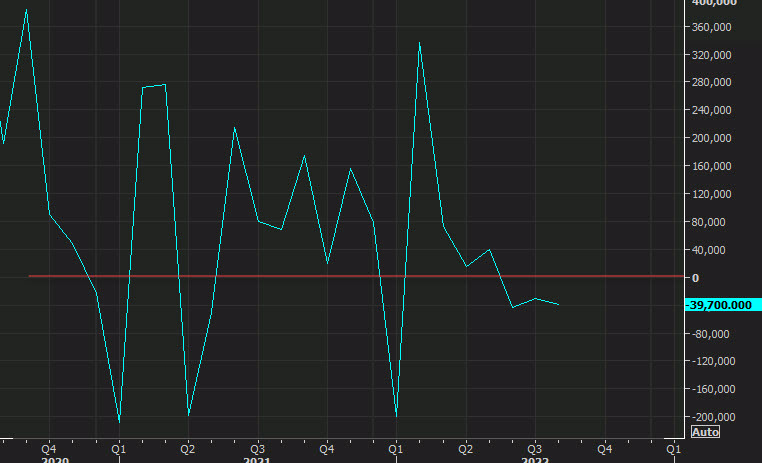Select the Q4 marker above 2020

point(48,448)
